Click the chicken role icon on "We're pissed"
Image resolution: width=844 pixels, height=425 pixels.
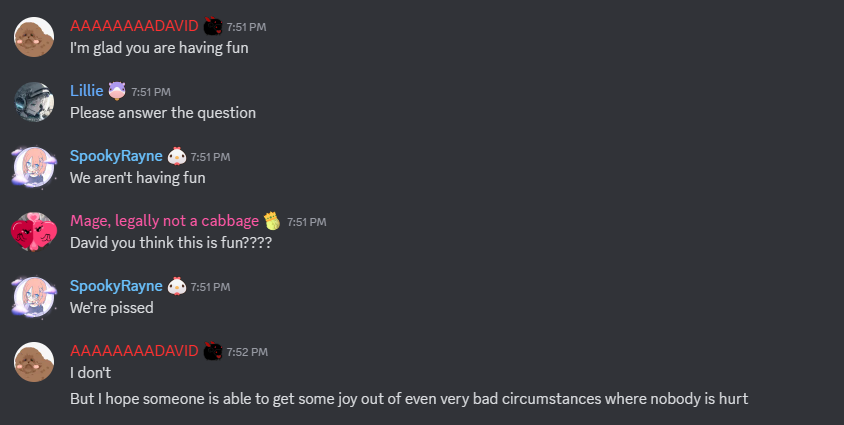[x=177, y=286]
